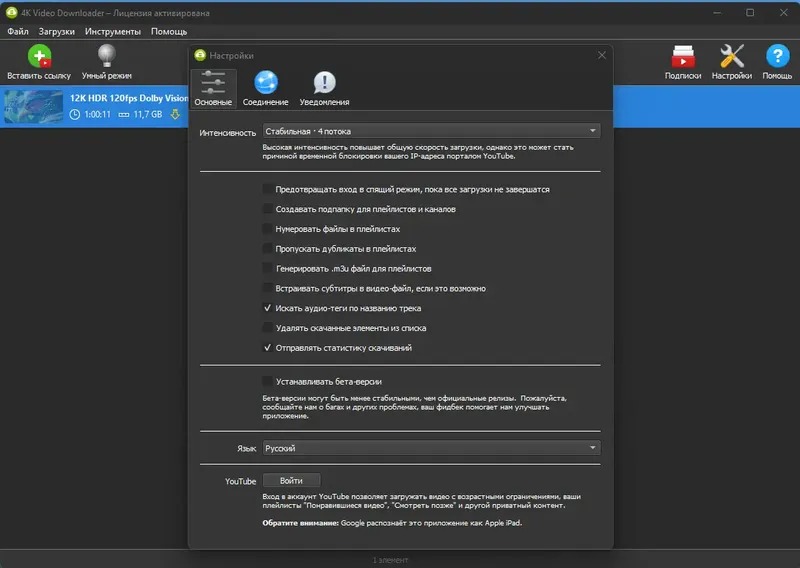This screenshot has height=568, width=800.
Task: Open Подписки toolbar icon
Action: (x=683, y=56)
